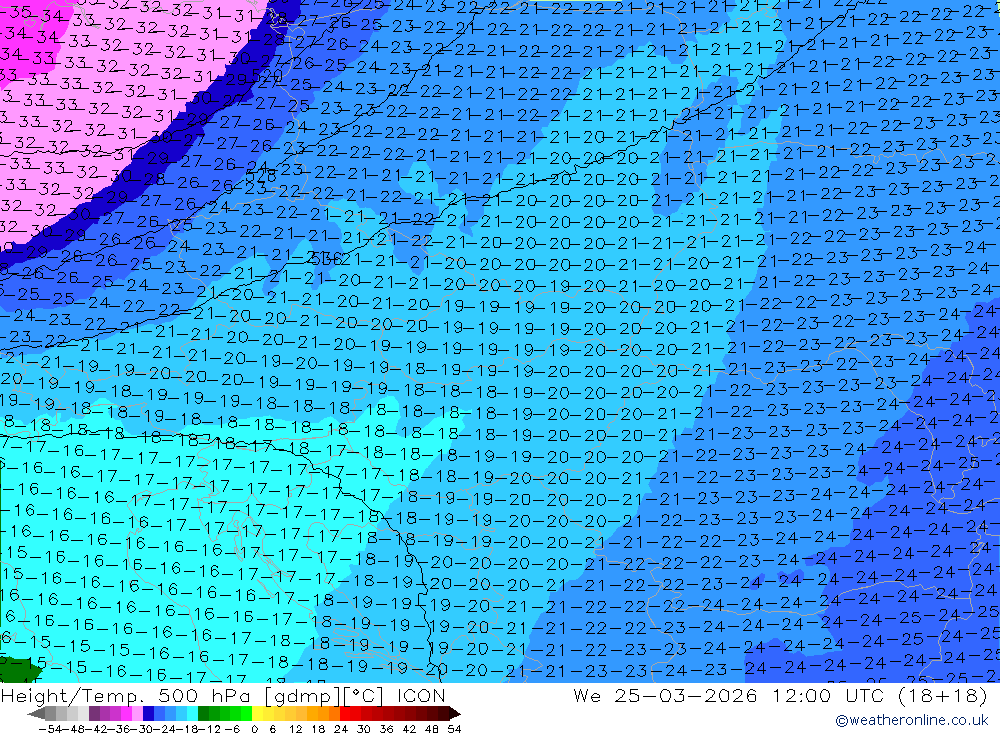Click the 'ICON' model name label

pyautogui.click(x=421, y=695)
